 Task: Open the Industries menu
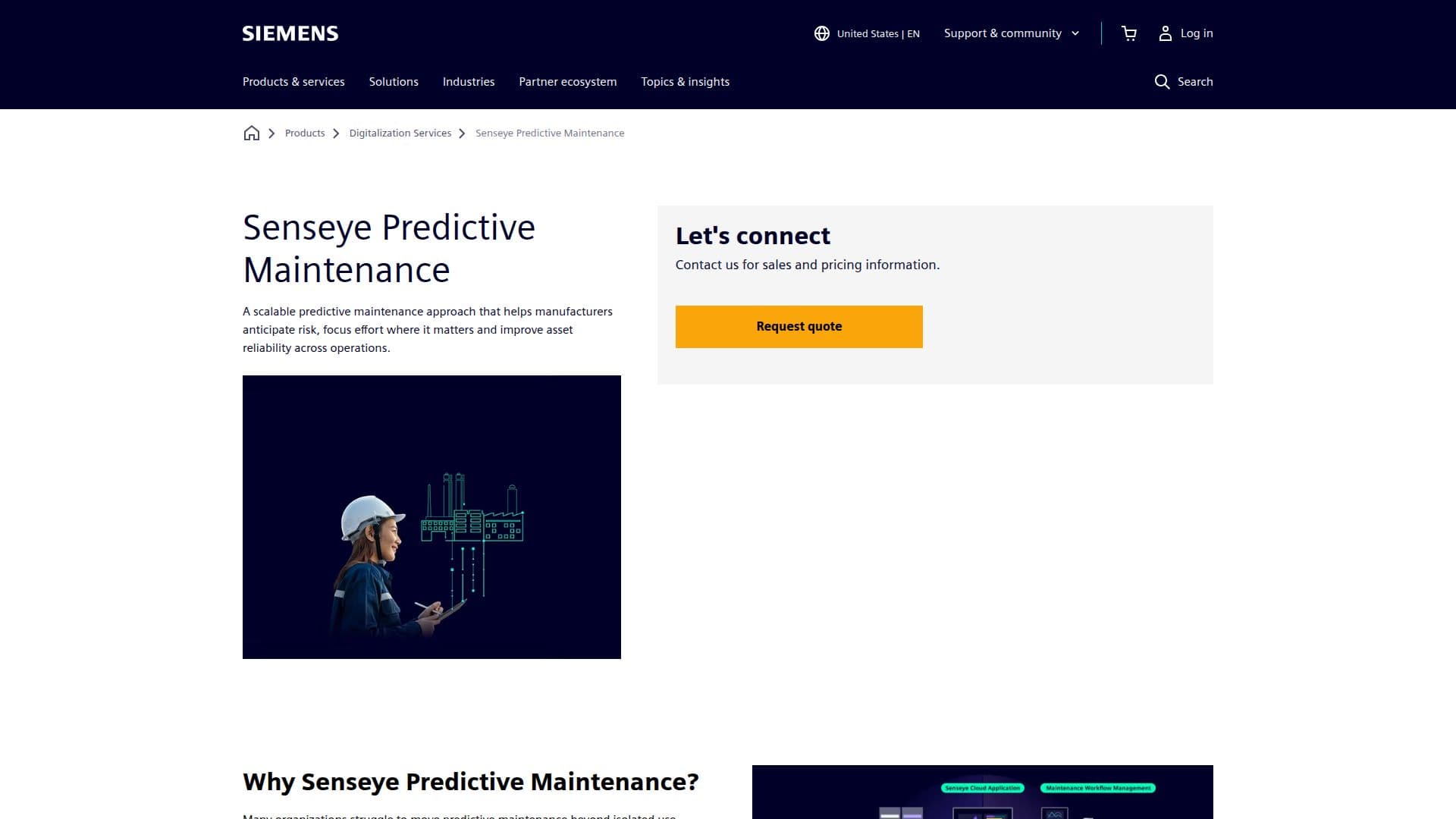(x=469, y=82)
